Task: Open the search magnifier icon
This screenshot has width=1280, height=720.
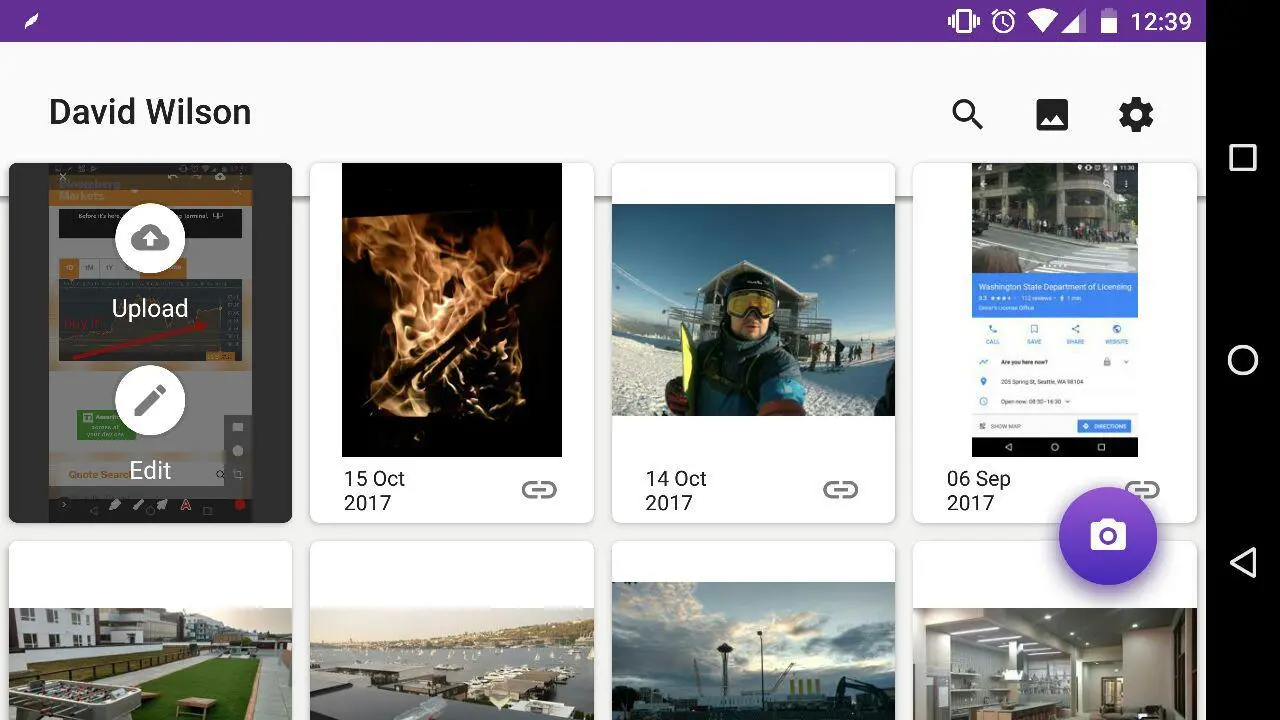Action: point(967,115)
